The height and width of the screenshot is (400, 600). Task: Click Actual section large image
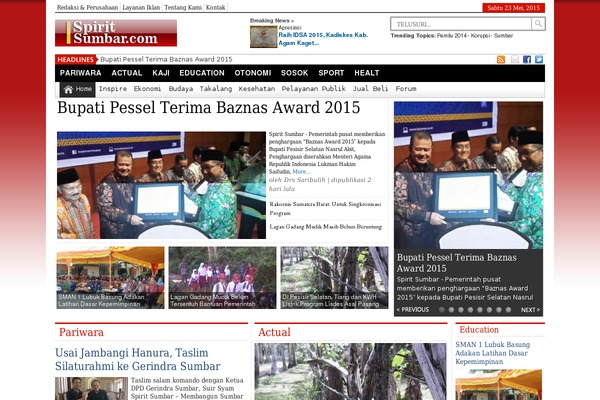351,371
